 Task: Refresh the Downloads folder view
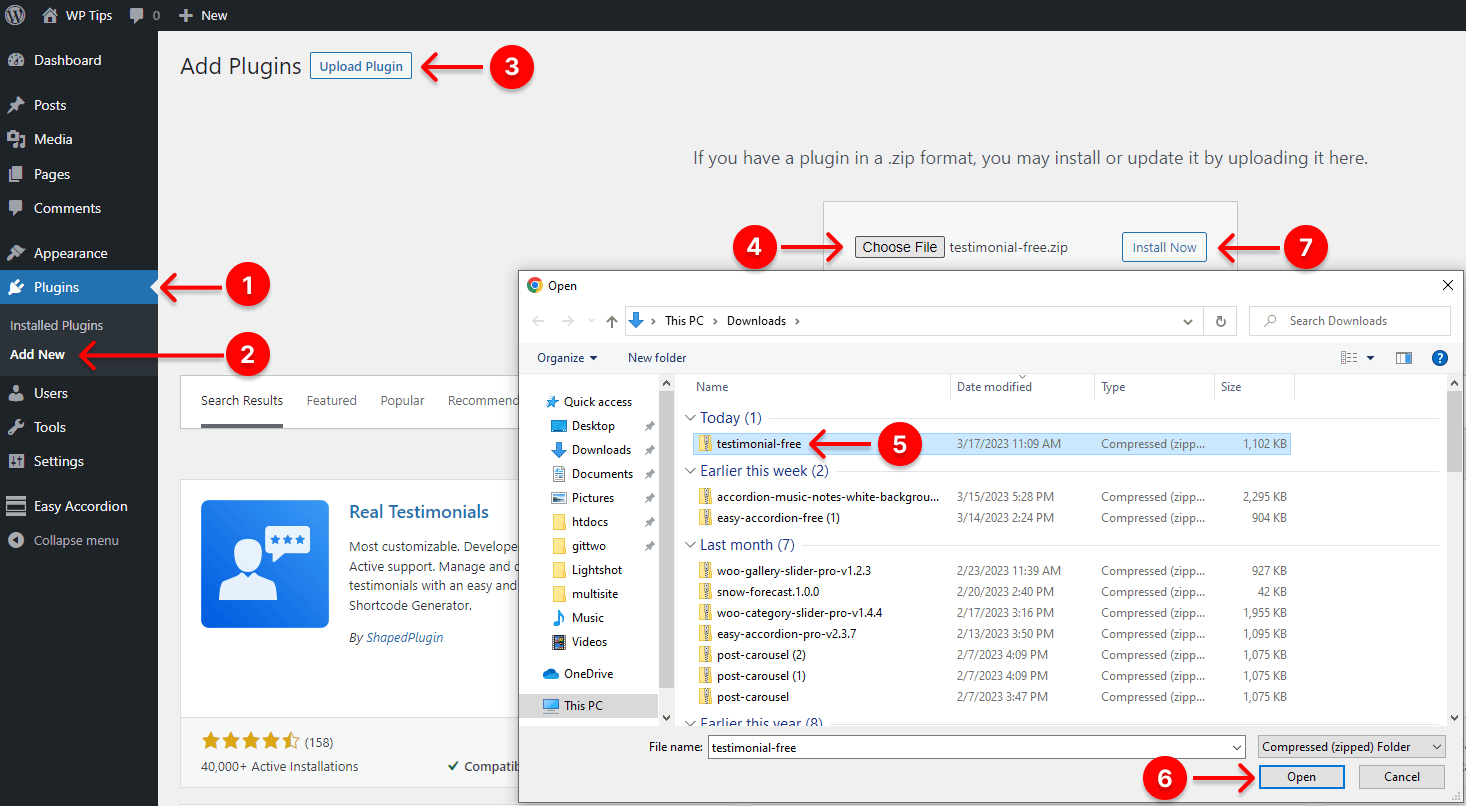1220,321
